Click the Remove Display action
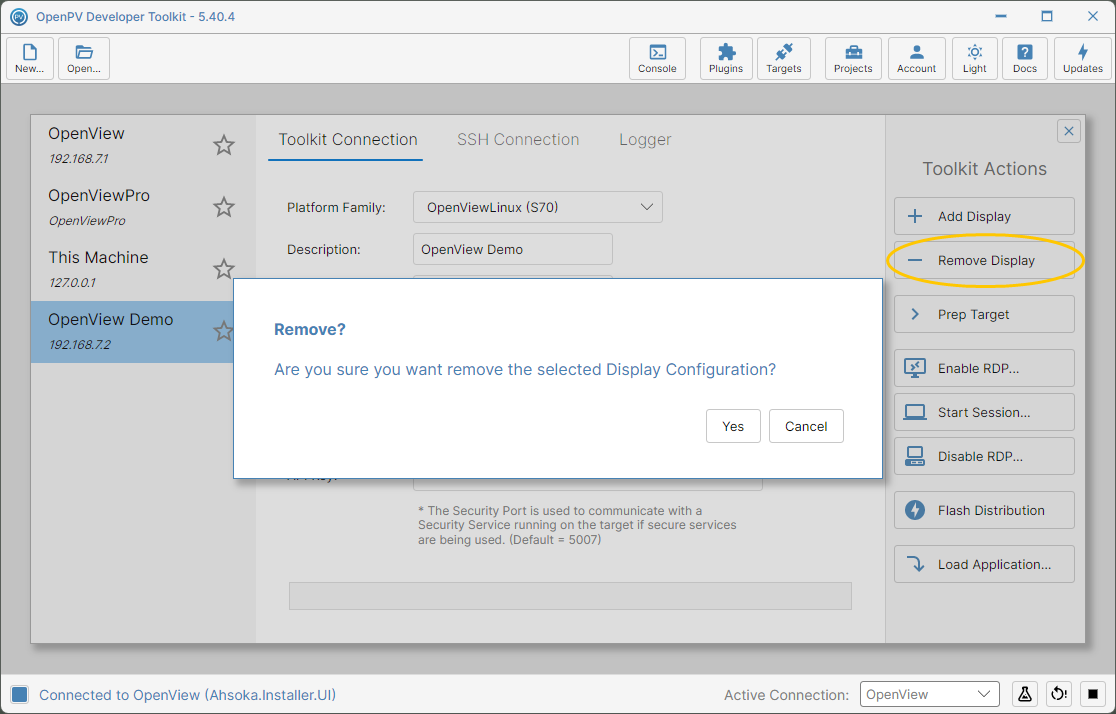 pyautogui.click(x=984, y=261)
